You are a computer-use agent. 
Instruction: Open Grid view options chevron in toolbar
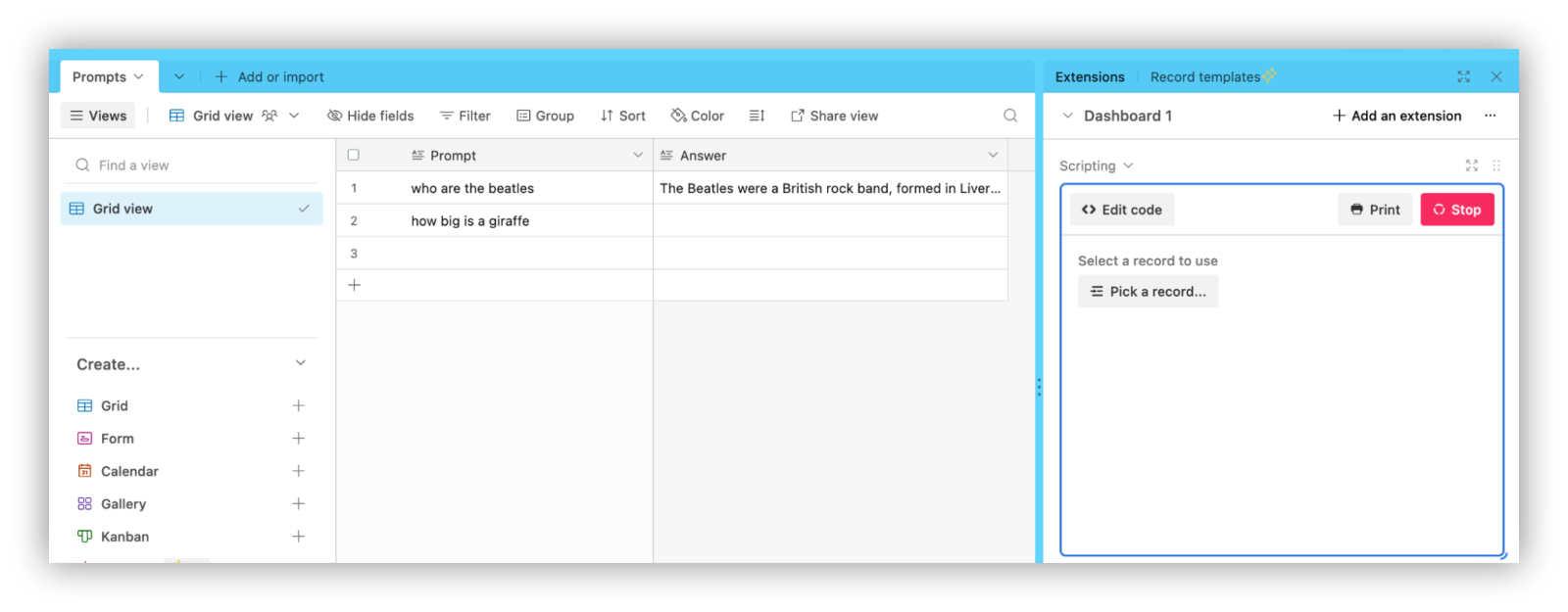click(294, 116)
